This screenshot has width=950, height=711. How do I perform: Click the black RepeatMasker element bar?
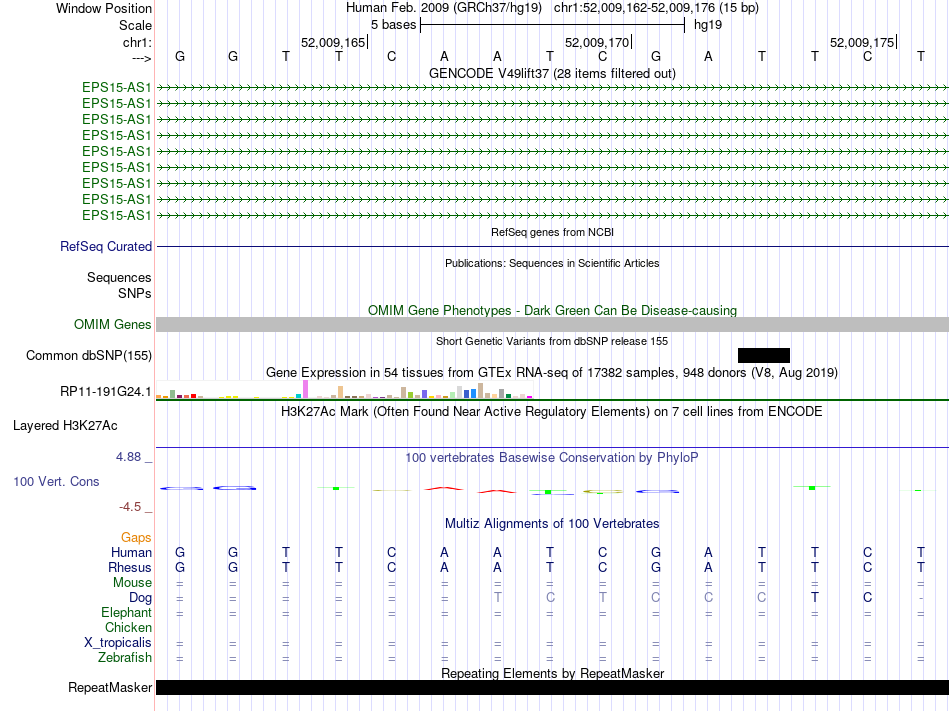pyautogui.click(x=552, y=687)
